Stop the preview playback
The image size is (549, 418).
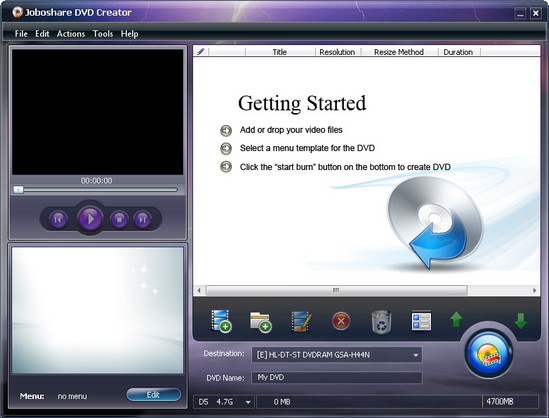(119, 220)
